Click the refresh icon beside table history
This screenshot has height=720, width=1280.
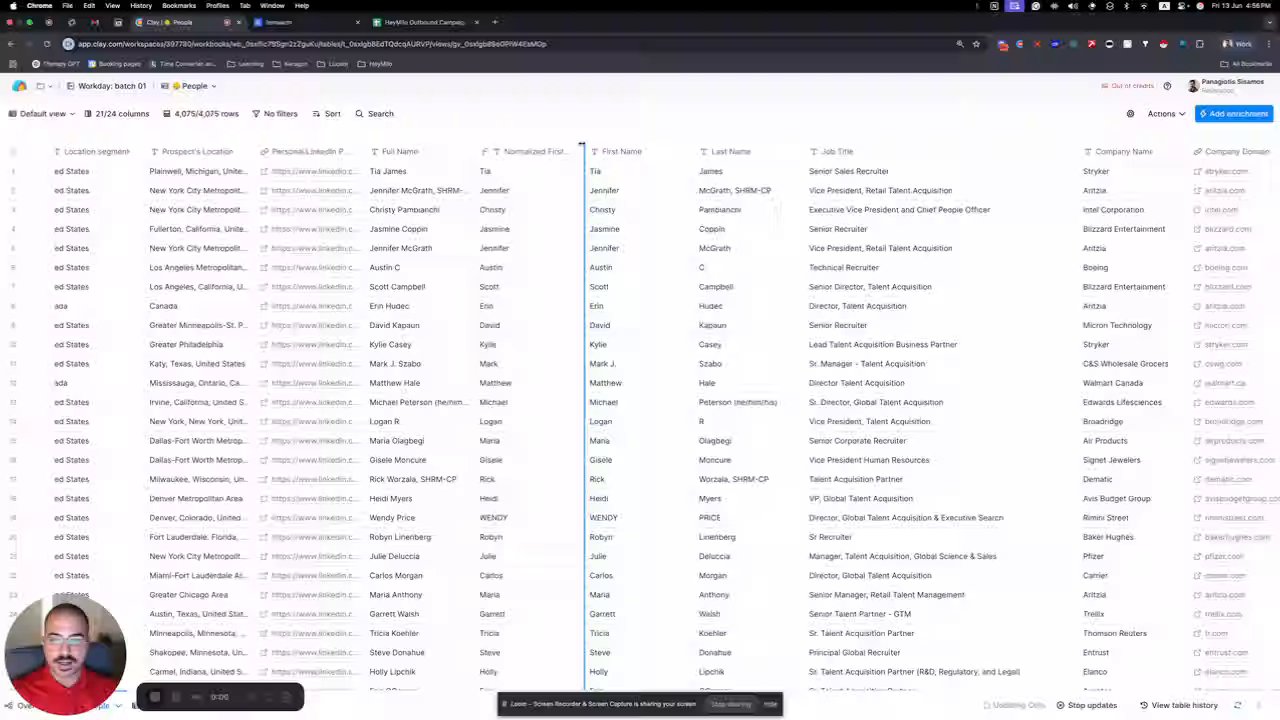tap(1237, 706)
